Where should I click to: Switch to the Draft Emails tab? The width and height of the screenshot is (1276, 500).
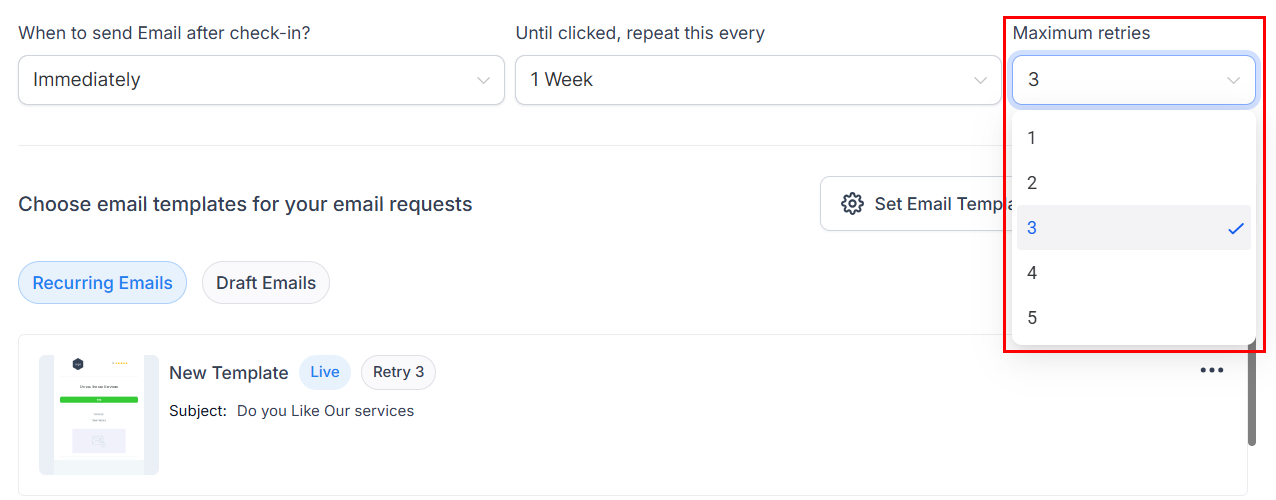click(x=266, y=283)
